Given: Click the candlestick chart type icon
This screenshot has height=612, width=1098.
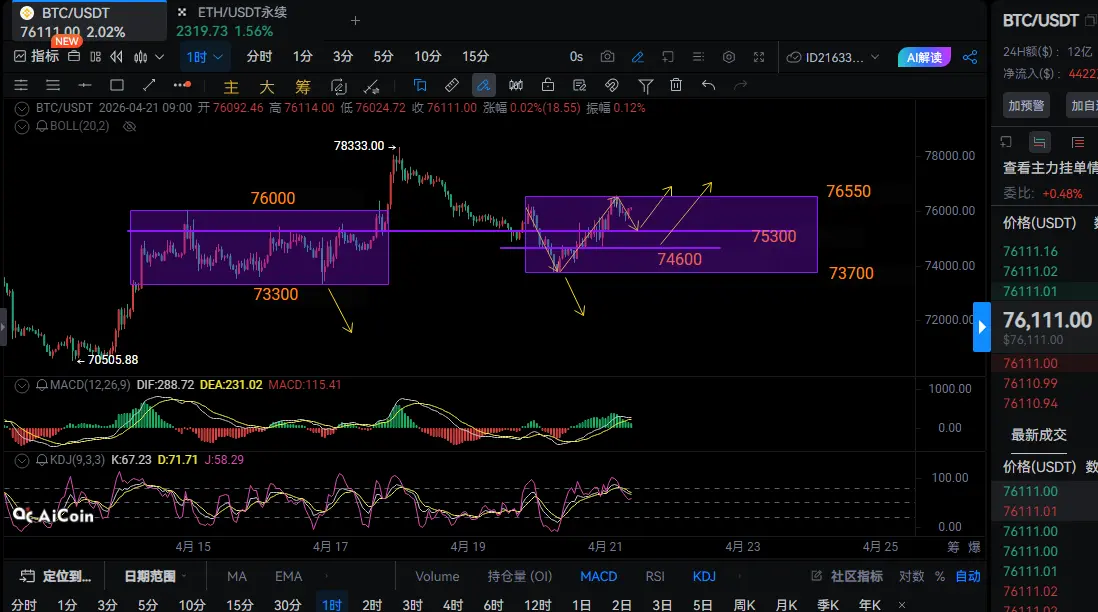Looking at the screenshot, I should click(141, 57).
